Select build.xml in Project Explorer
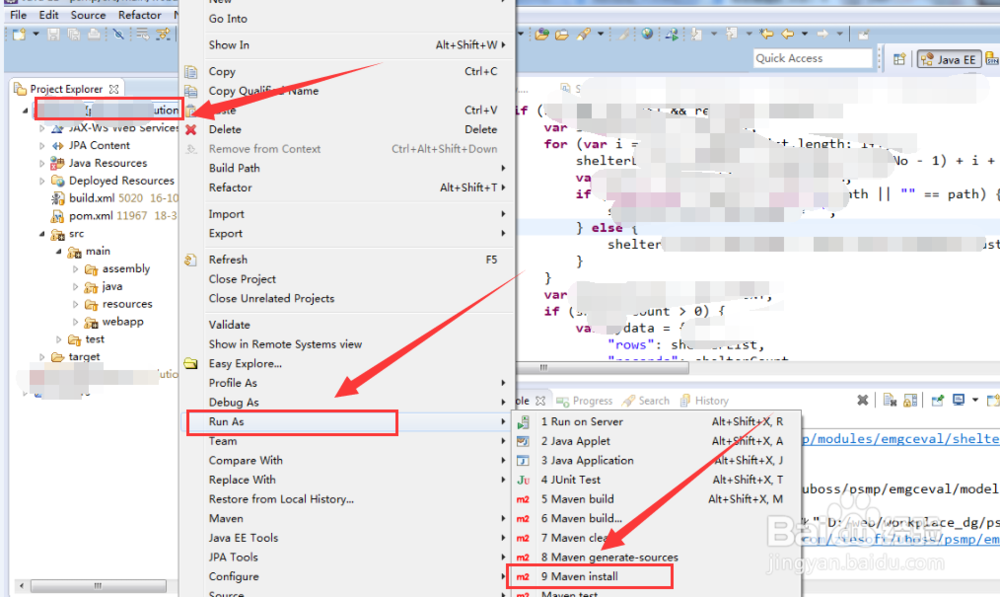 pyautogui.click(x=91, y=198)
